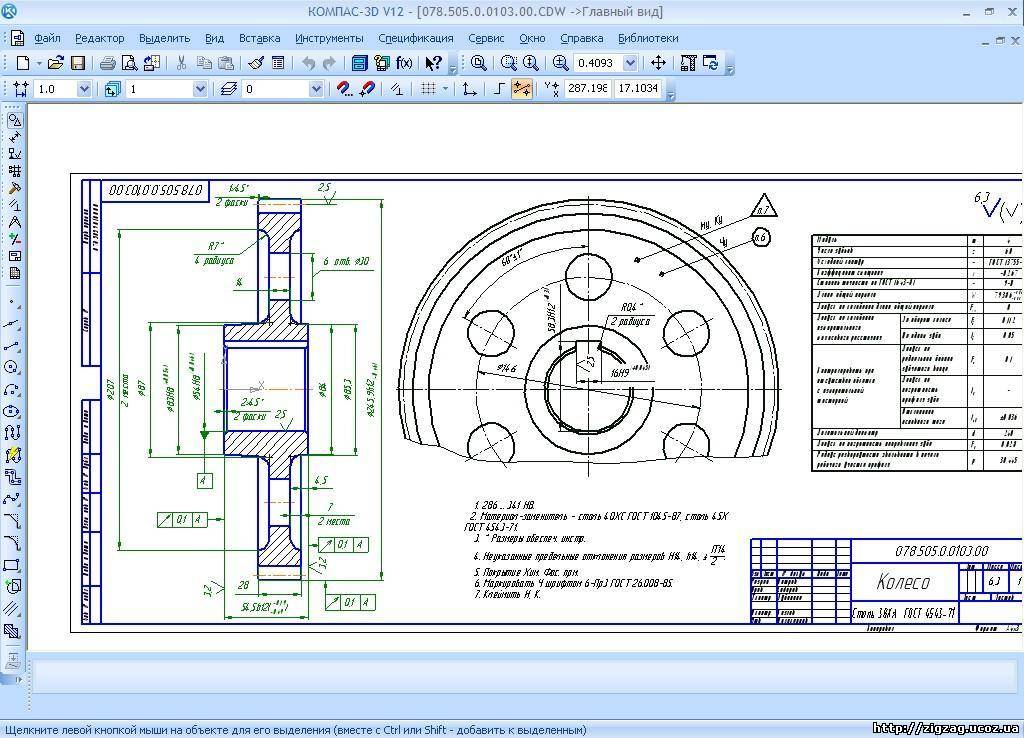Toggle snaps off with the magnet star icon
The image size is (1024, 738).
(367, 88)
